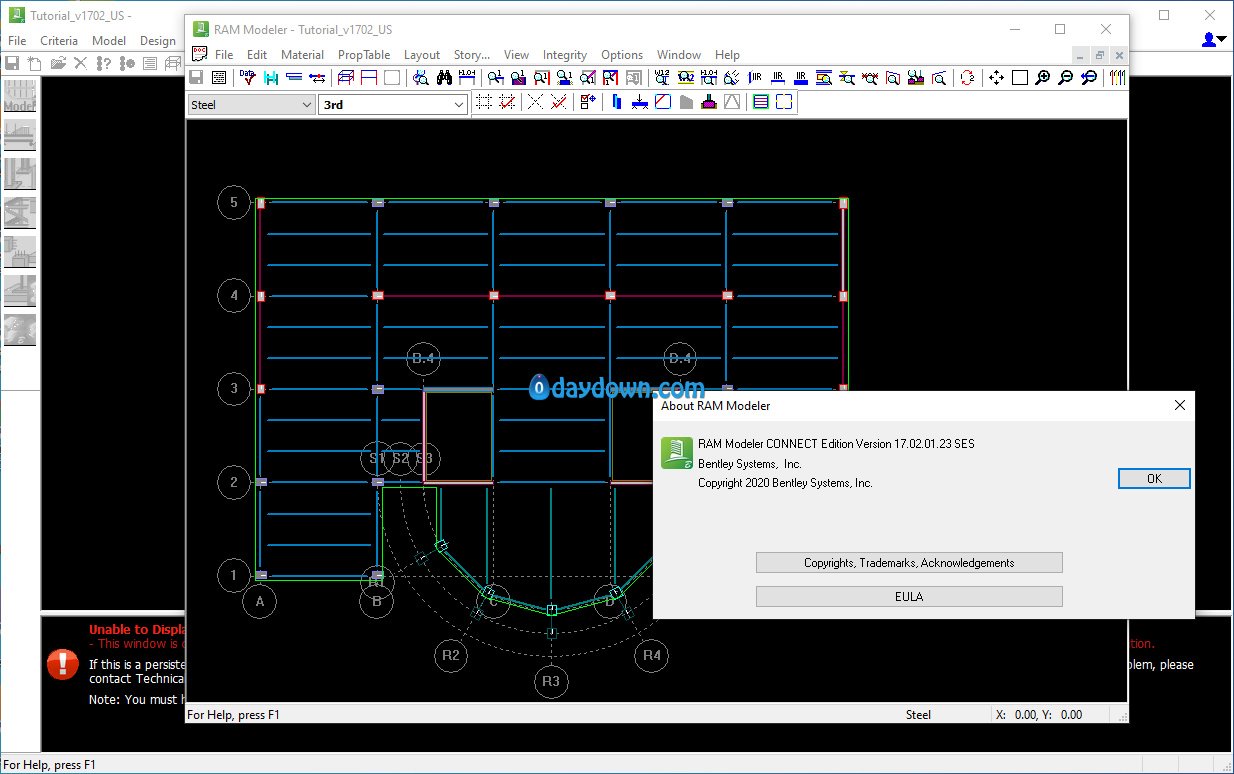
Task: Open the Modeler module icon in left sidebar
Action: click(x=20, y=96)
